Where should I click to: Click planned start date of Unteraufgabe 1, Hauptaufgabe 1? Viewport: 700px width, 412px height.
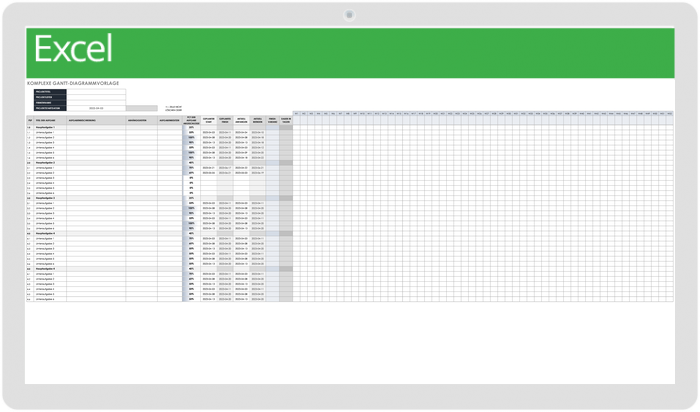pyautogui.click(x=209, y=133)
